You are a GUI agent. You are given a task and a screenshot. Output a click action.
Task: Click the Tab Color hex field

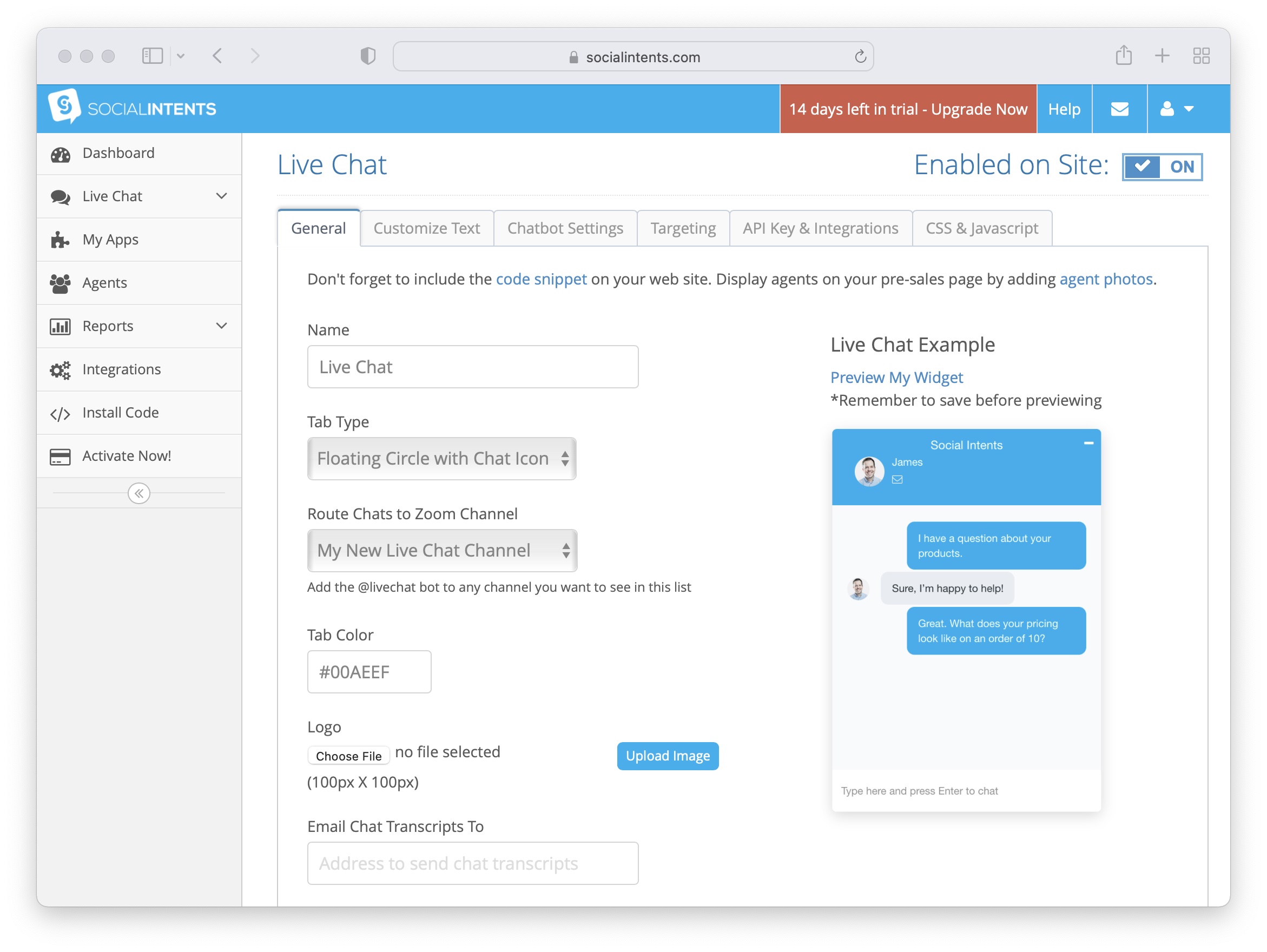pos(369,672)
